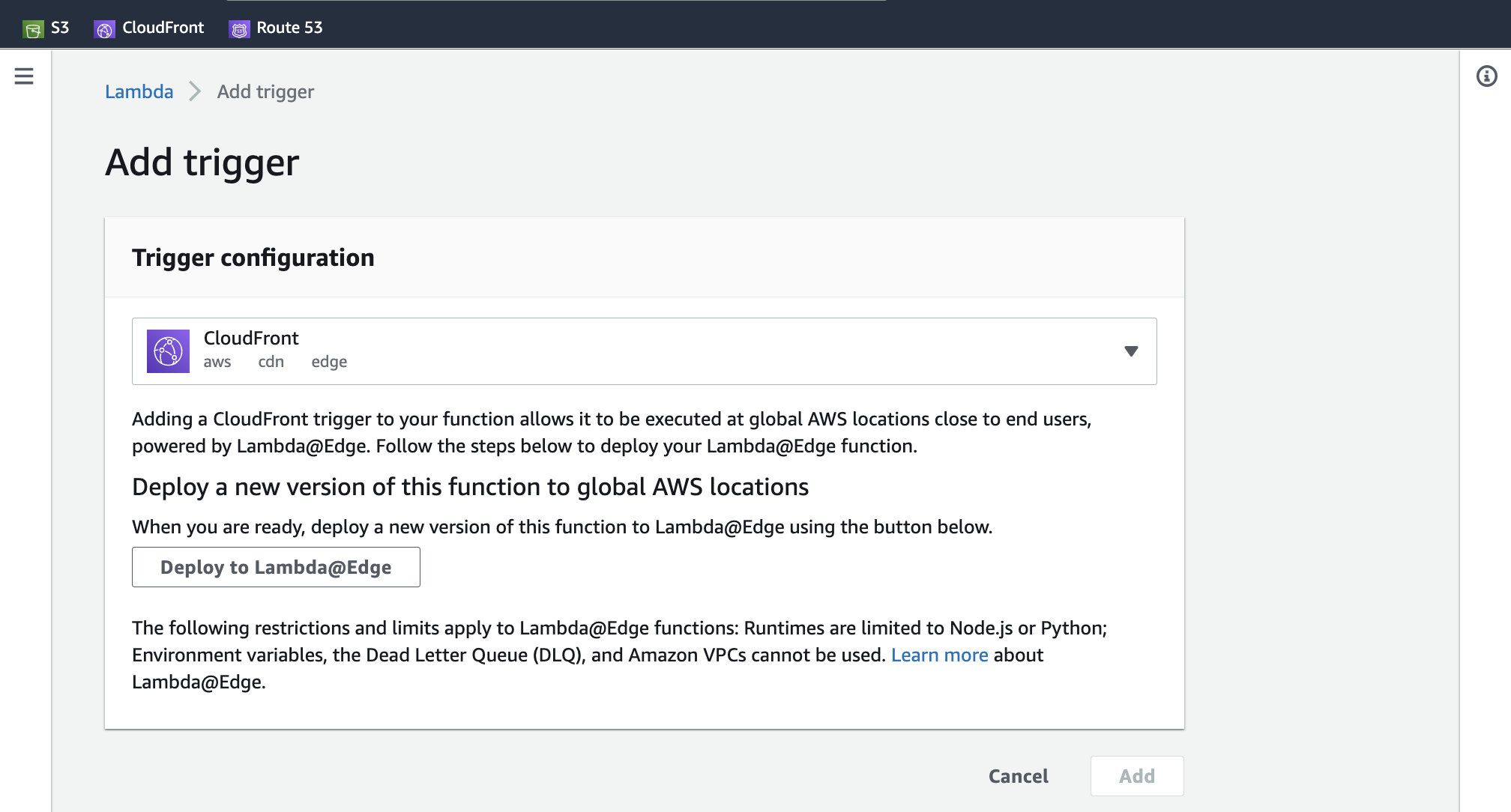Image resolution: width=1511 pixels, height=812 pixels.
Task: Open the info help panel icon
Action: point(1486,76)
